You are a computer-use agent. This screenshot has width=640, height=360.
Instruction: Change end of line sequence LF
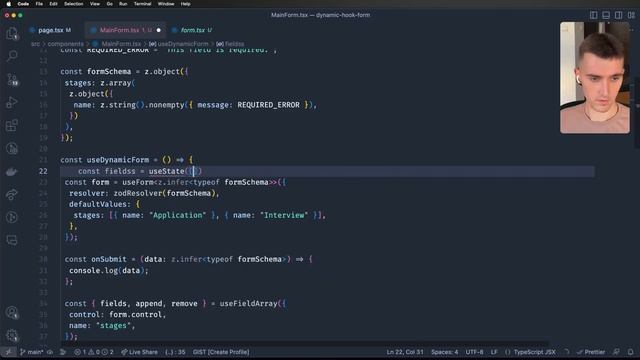[x=494, y=352]
